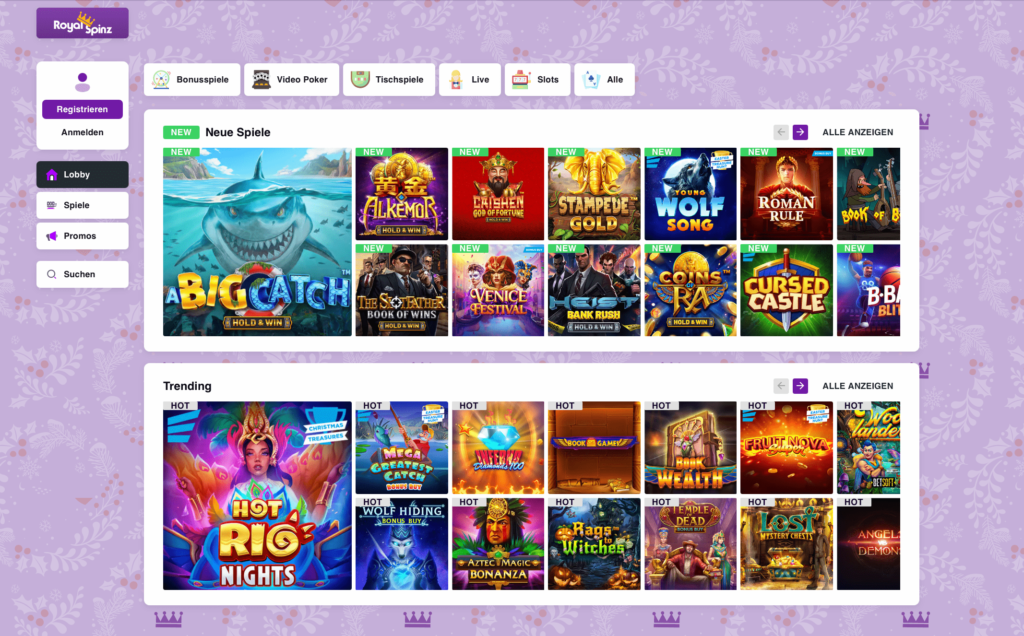Open the Big Catch game thumbnail
The height and width of the screenshot is (636, 1024).
point(257,242)
